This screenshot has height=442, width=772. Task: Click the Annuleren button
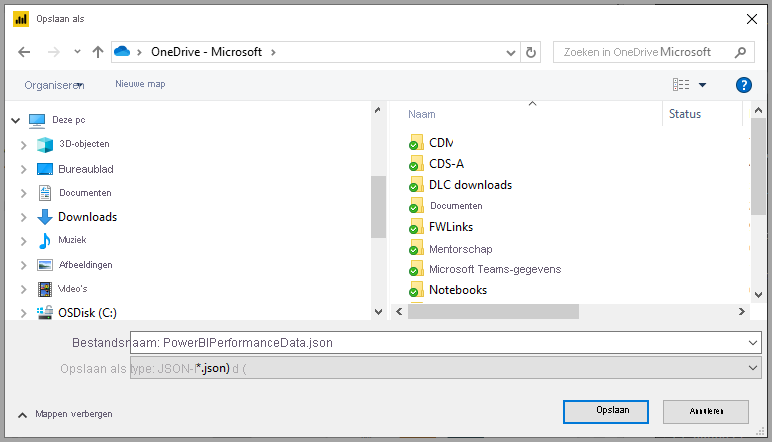tap(706, 411)
